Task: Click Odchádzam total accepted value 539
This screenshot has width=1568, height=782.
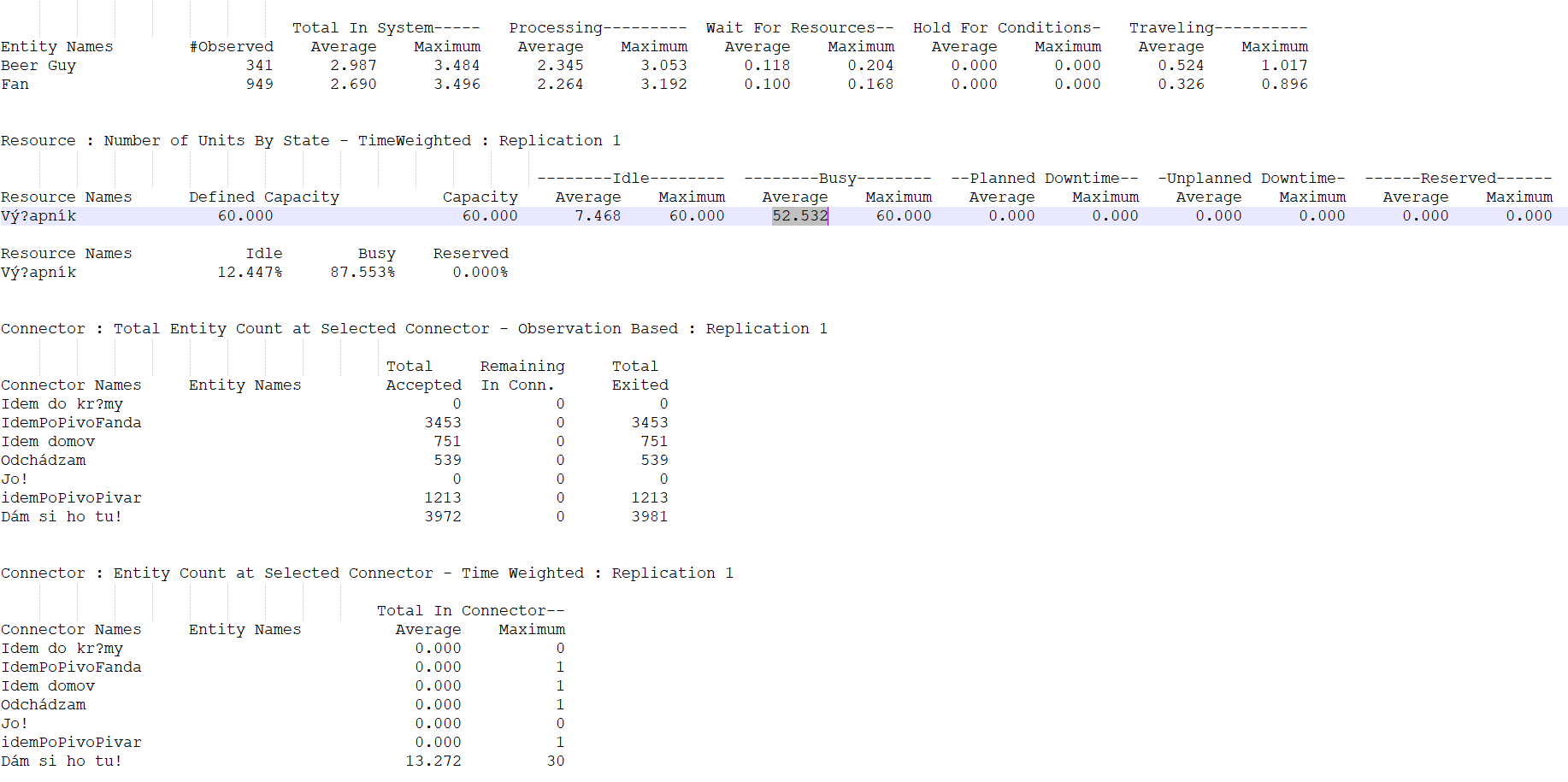Action: point(447,461)
